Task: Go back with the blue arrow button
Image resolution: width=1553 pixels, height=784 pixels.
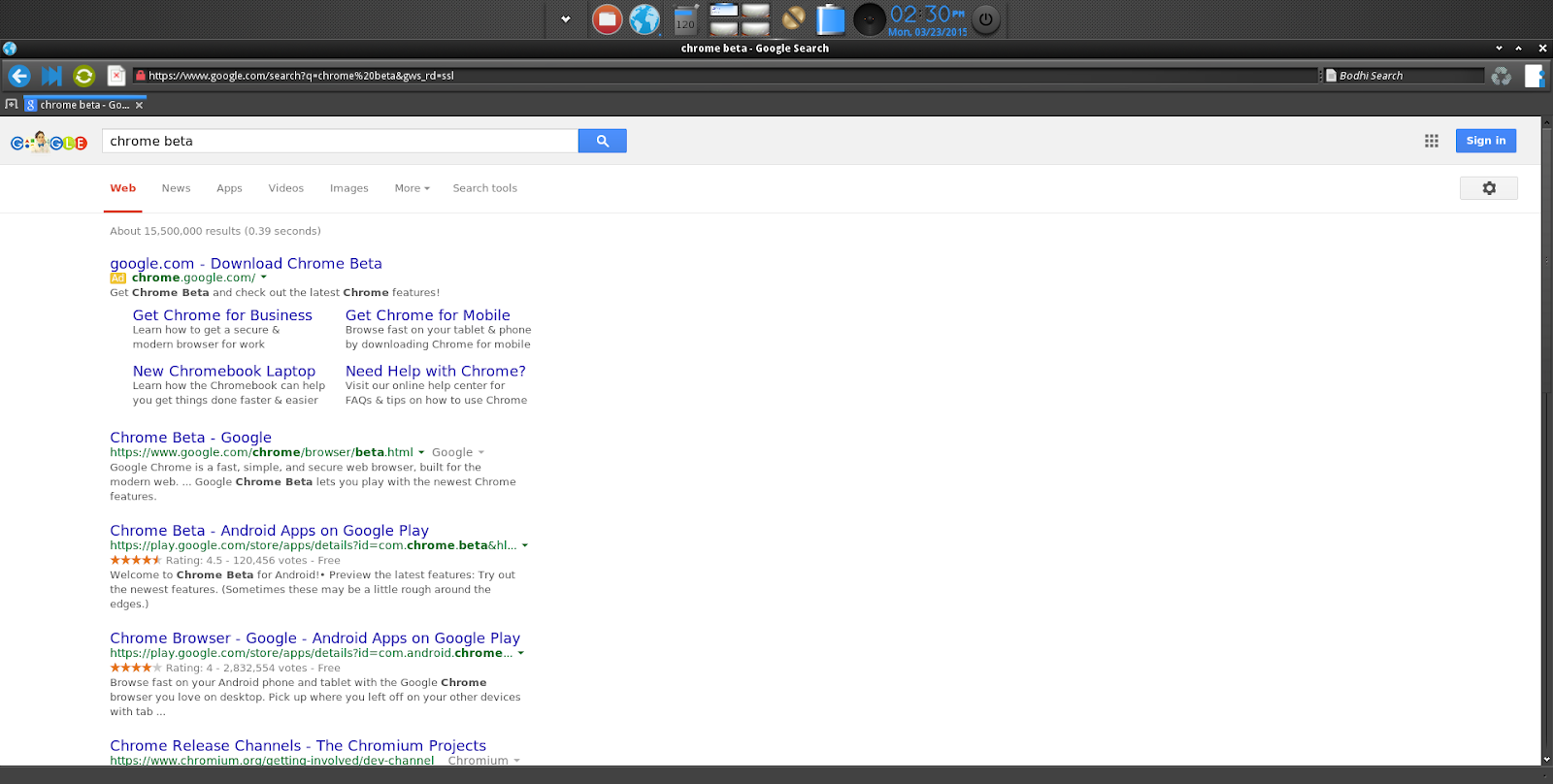Action: point(19,76)
